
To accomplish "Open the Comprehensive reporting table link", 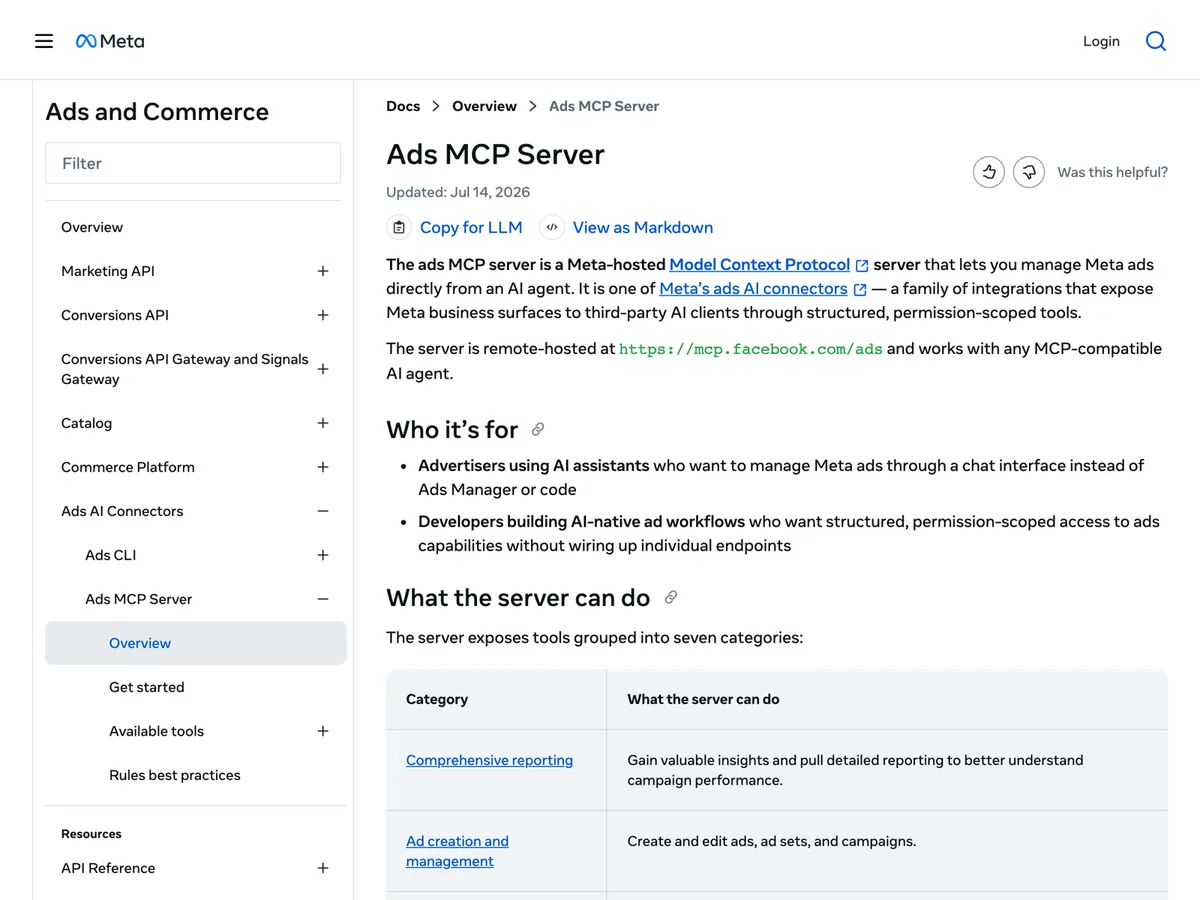I will (489, 760).
